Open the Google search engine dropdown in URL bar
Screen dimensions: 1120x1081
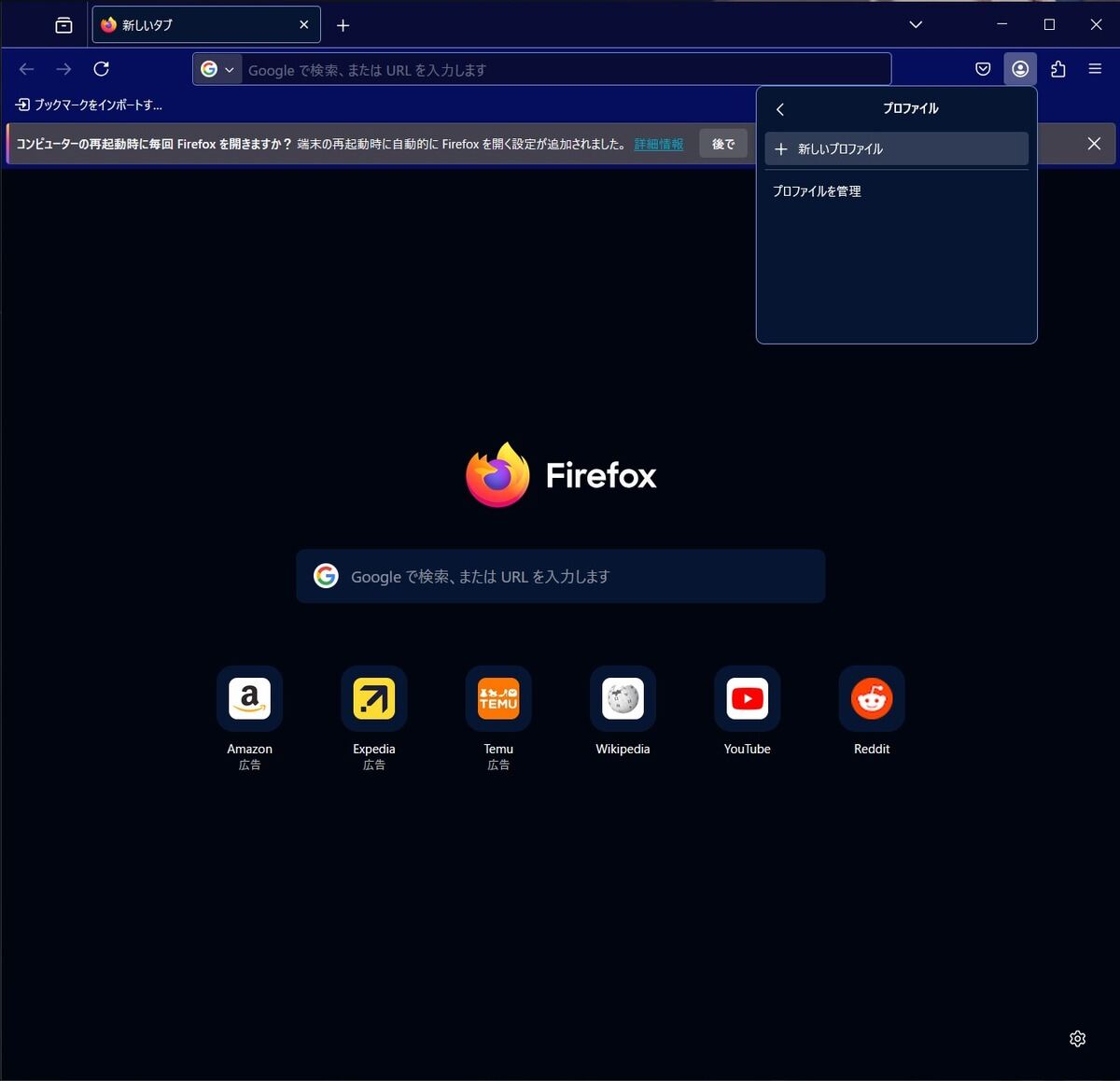[x=217, y=69]
